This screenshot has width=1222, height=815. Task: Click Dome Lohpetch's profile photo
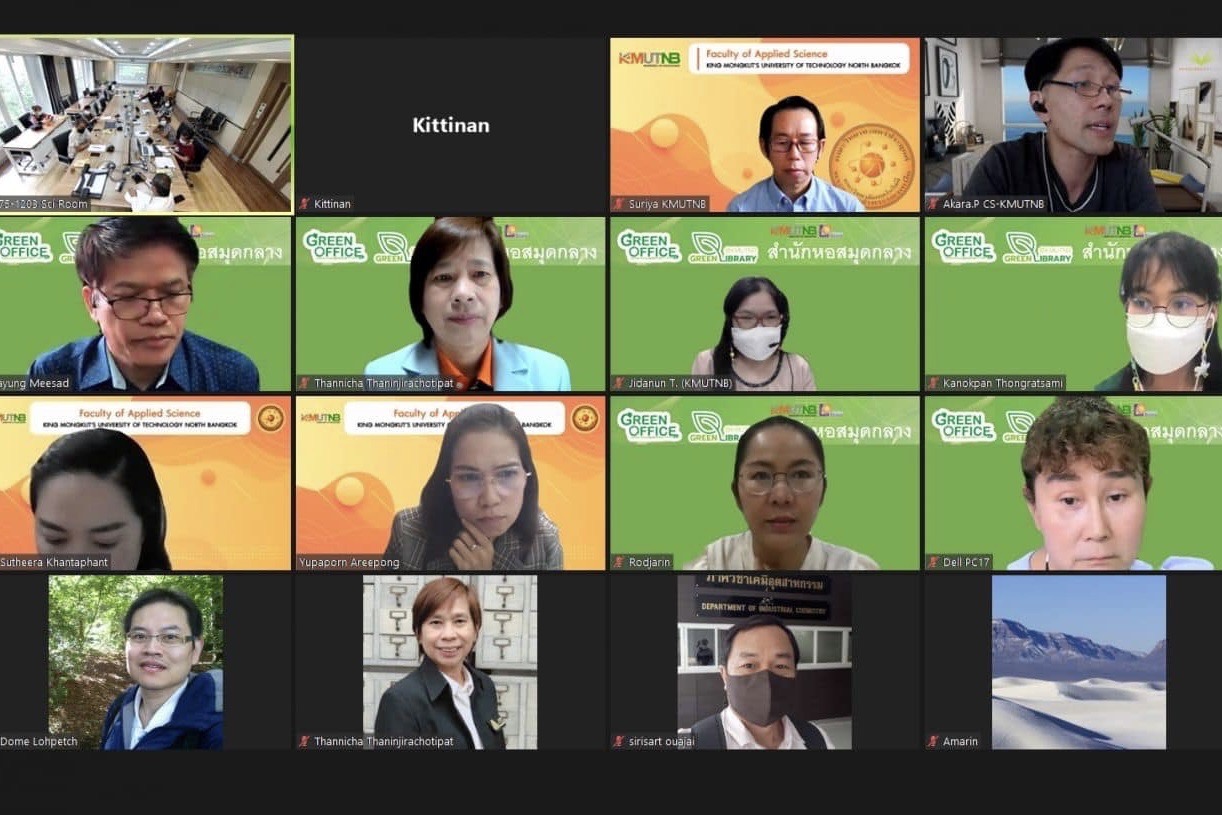(136, 662)
